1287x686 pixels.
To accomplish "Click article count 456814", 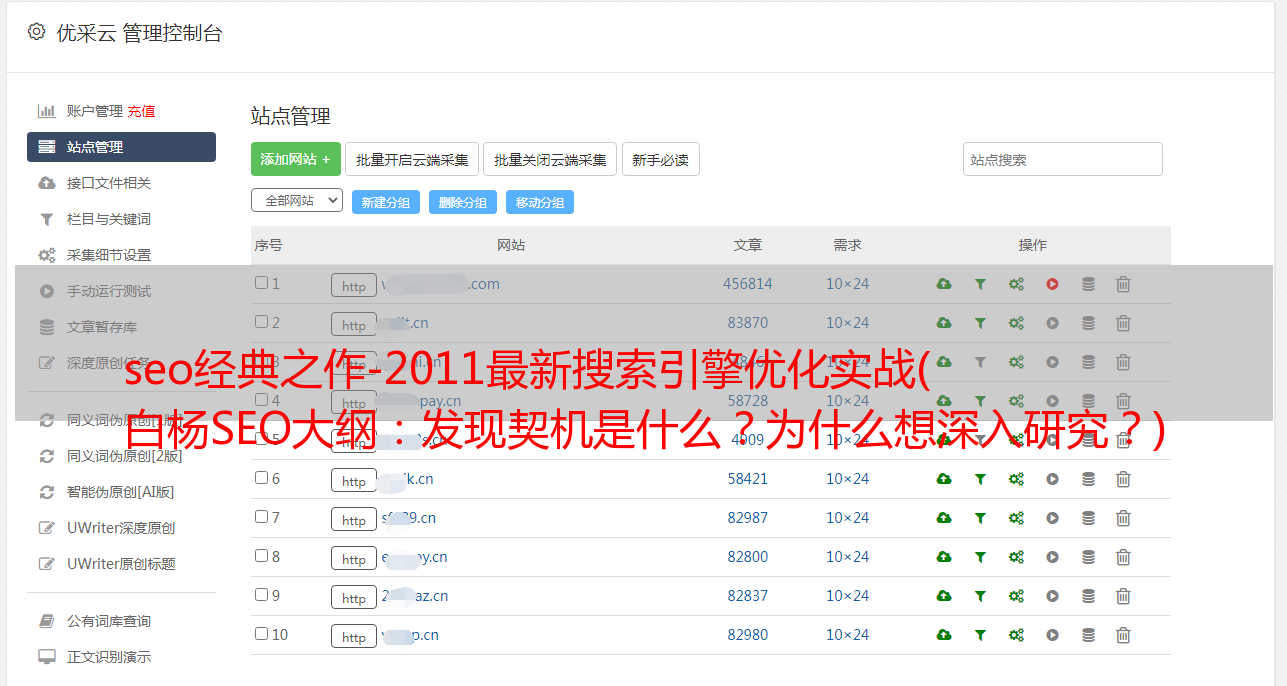I will (x=748, y=284).
